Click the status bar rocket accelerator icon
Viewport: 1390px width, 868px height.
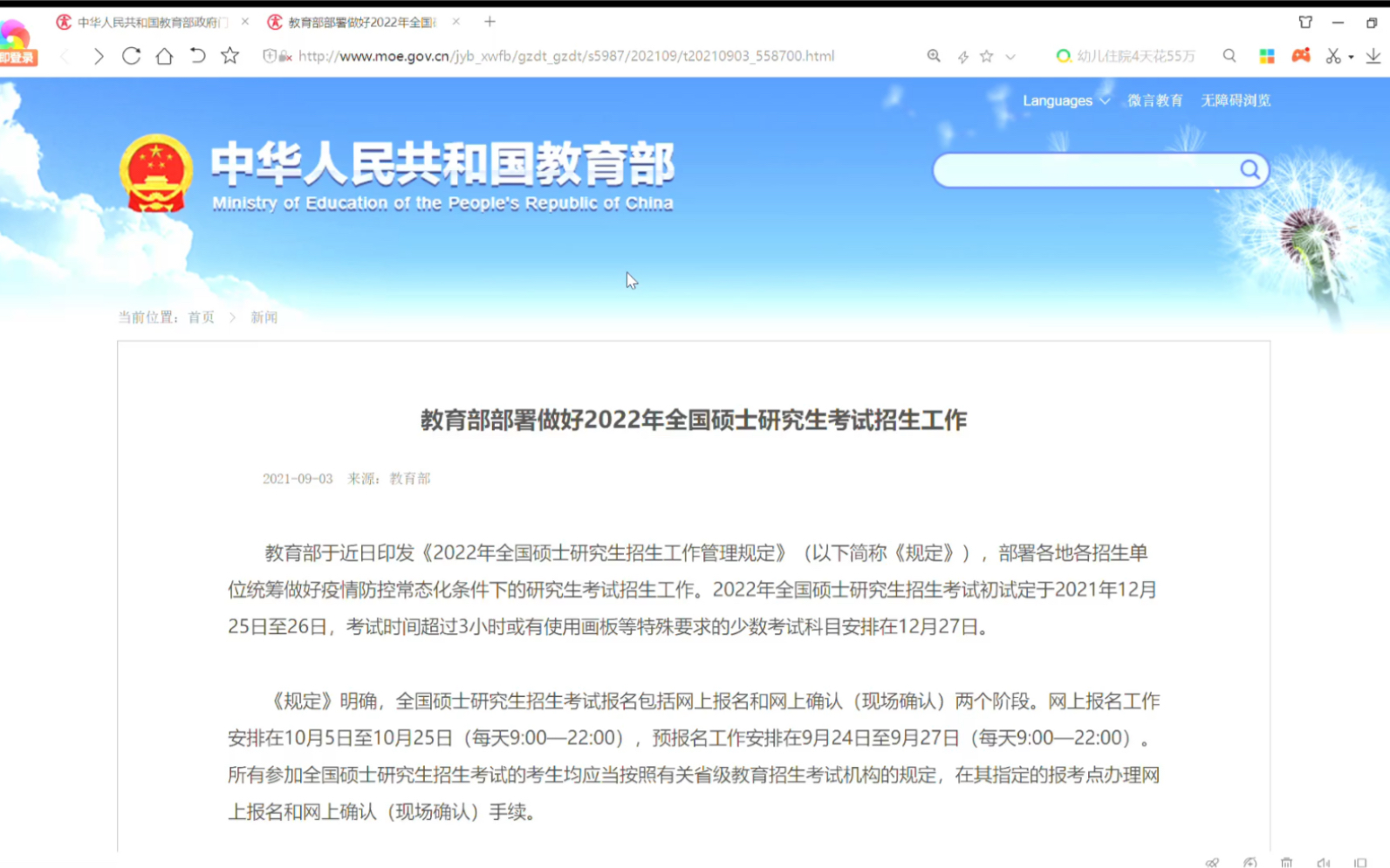tap(1212, 862)
